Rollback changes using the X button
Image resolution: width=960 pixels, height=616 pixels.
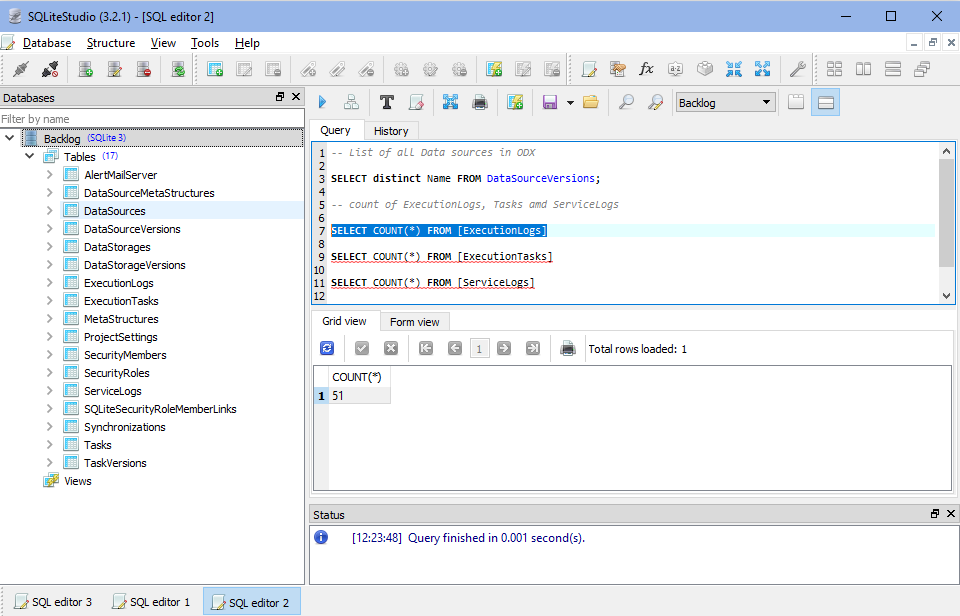[390, 348]
